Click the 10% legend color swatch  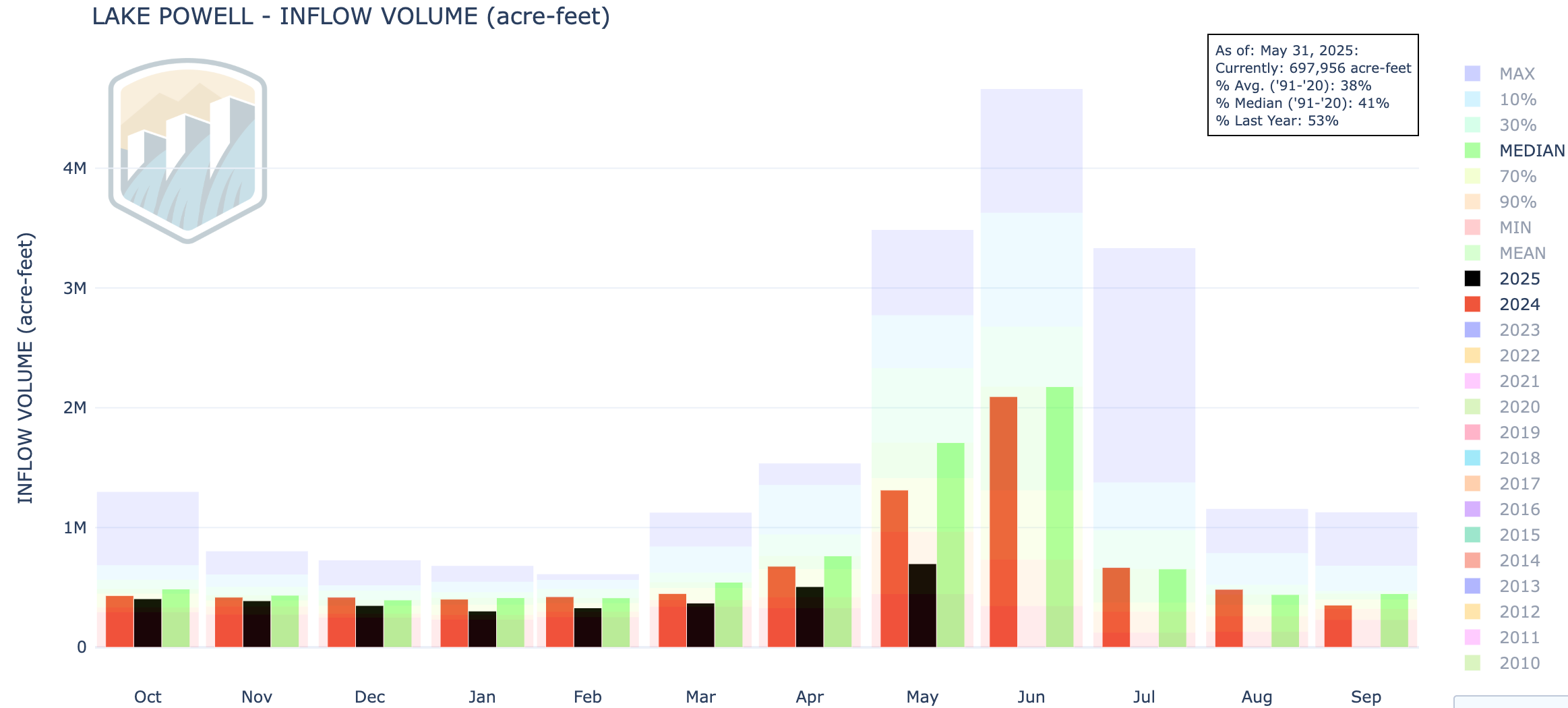(x=1472, y=99)
